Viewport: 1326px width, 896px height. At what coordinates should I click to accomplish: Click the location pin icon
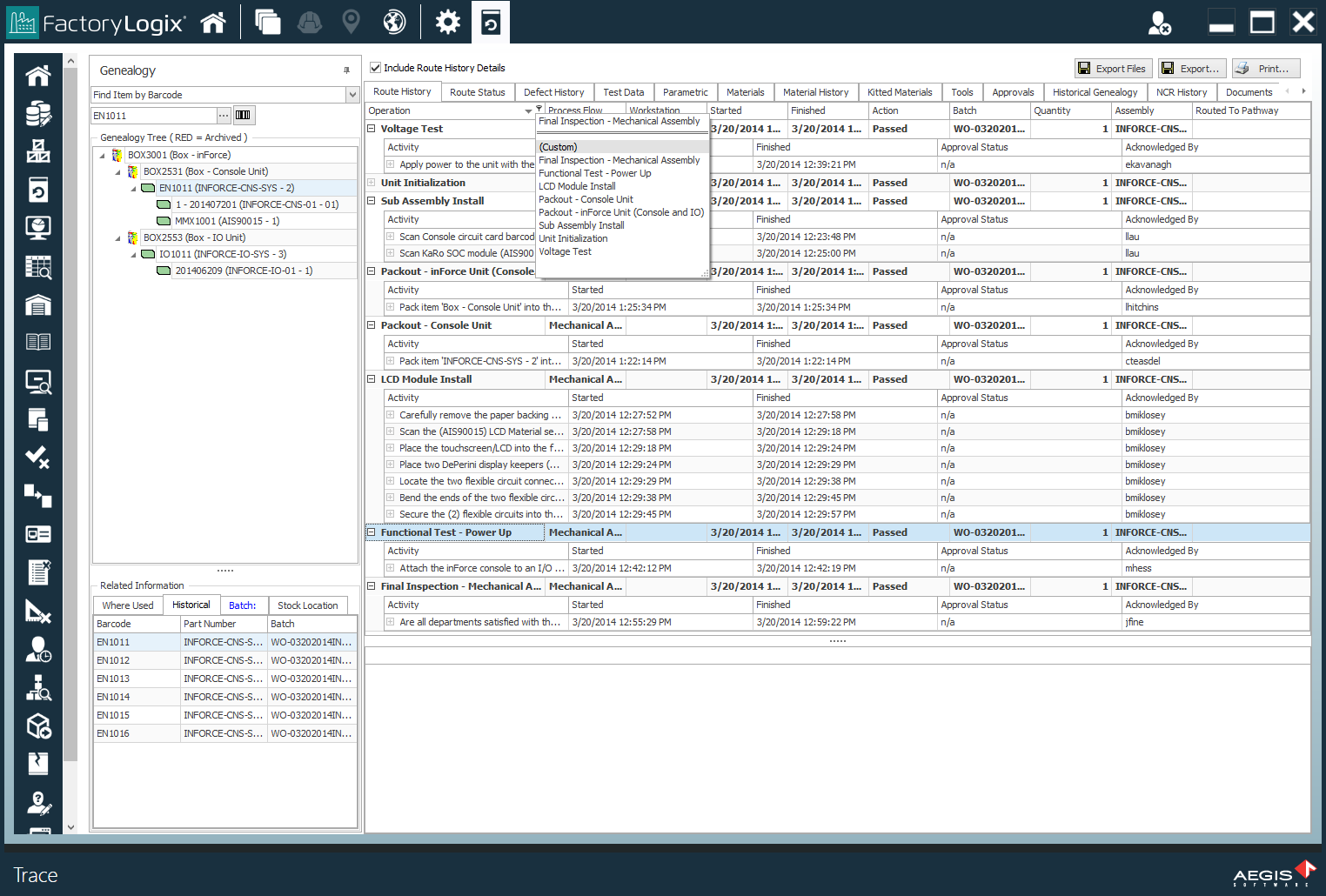point(351,22)
